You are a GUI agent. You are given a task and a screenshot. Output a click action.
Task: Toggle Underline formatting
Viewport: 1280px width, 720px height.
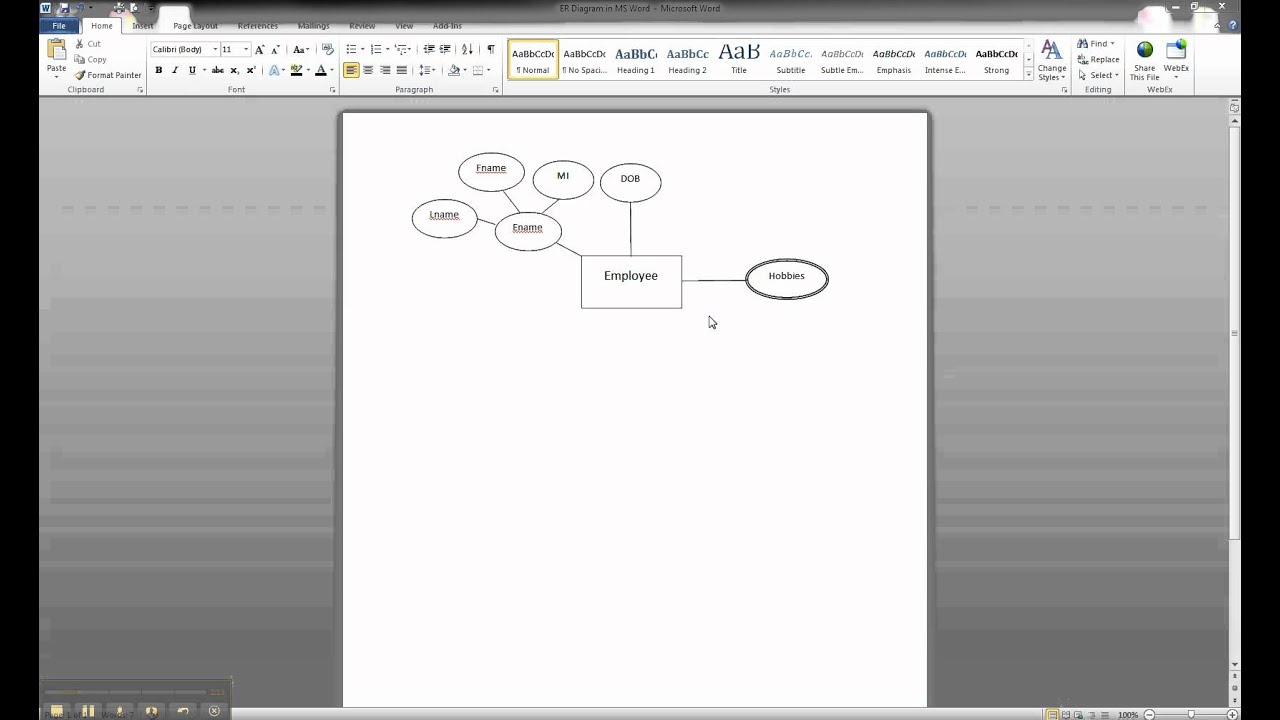tap(192, 70)
